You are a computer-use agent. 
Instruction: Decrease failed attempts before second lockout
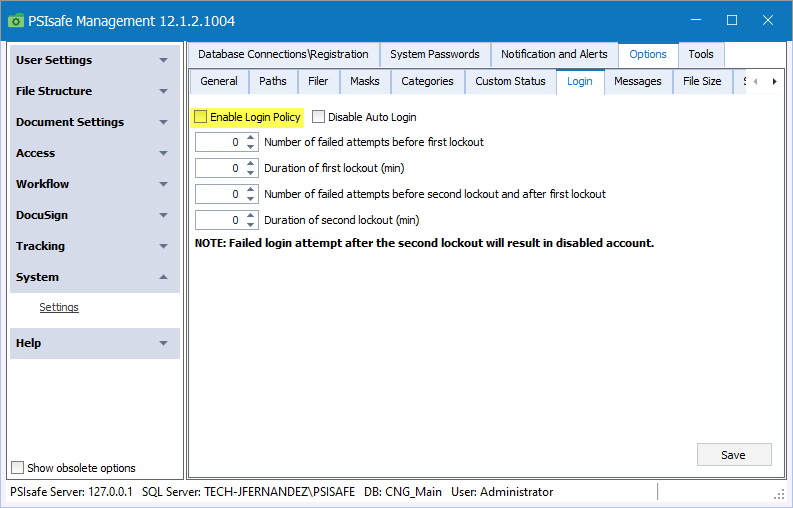(x=251, y=199)
